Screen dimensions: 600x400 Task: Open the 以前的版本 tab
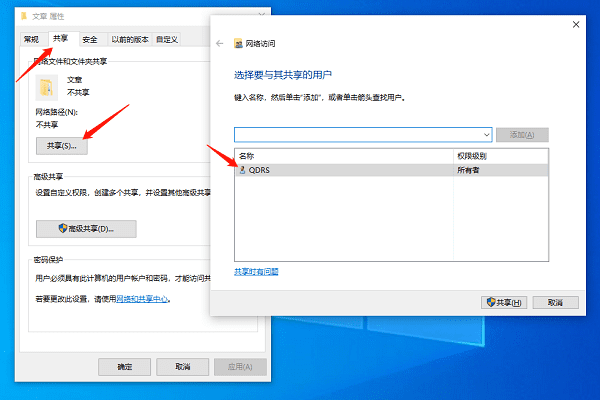click(x=130, y=39)
